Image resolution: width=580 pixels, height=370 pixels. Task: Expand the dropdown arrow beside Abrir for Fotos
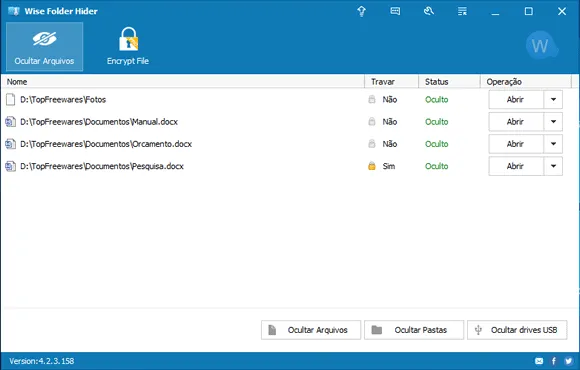(553, 100)
